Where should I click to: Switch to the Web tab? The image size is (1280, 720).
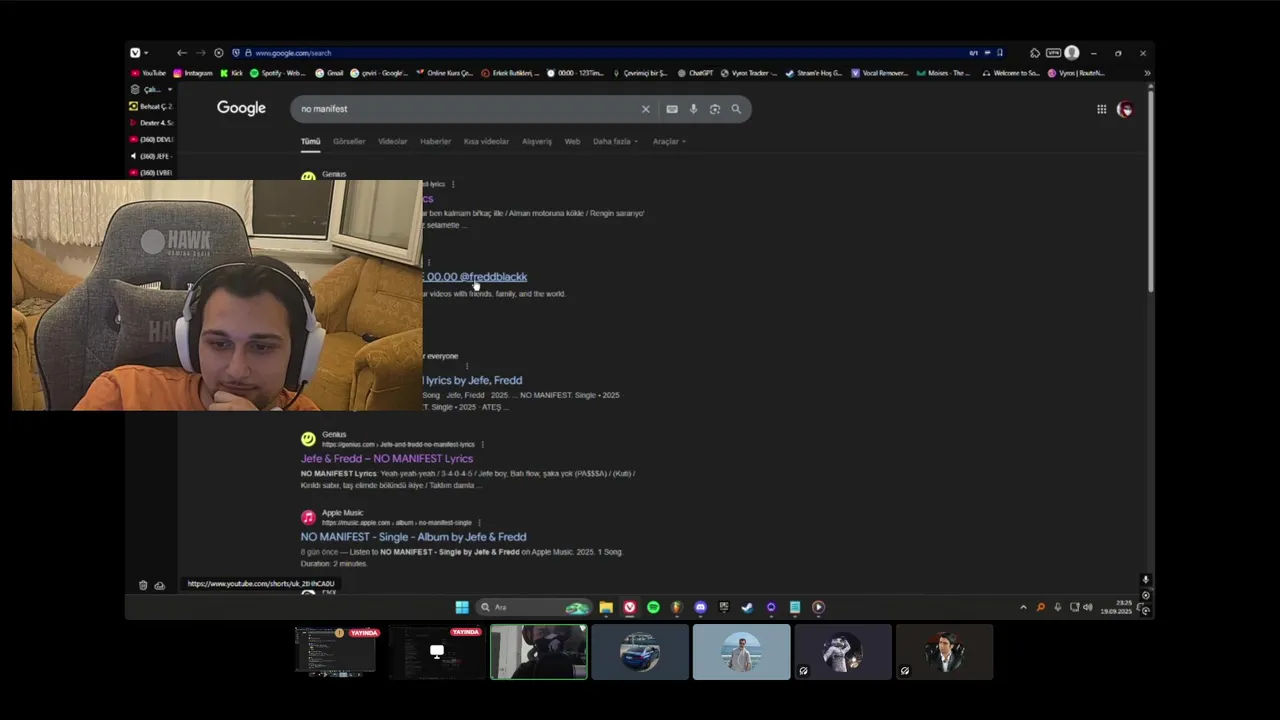click(572, 141)
